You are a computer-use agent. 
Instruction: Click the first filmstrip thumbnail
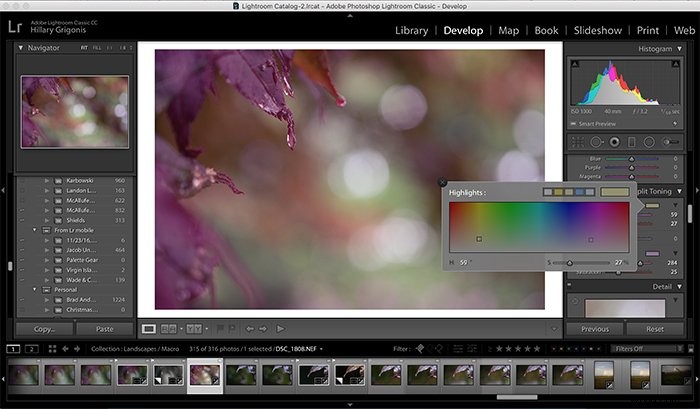click(24, 375)
